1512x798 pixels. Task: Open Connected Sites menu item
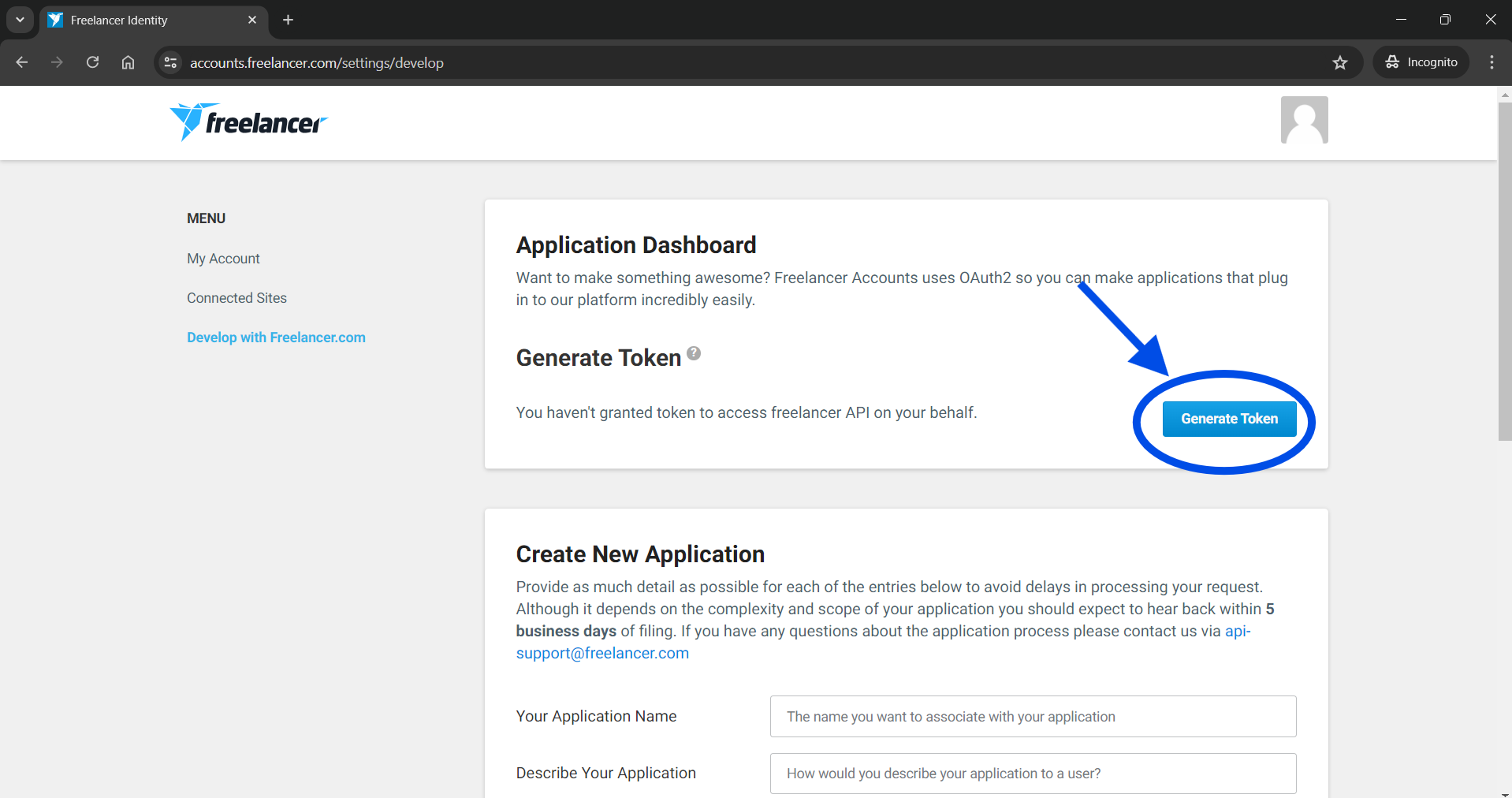(236, 298)
